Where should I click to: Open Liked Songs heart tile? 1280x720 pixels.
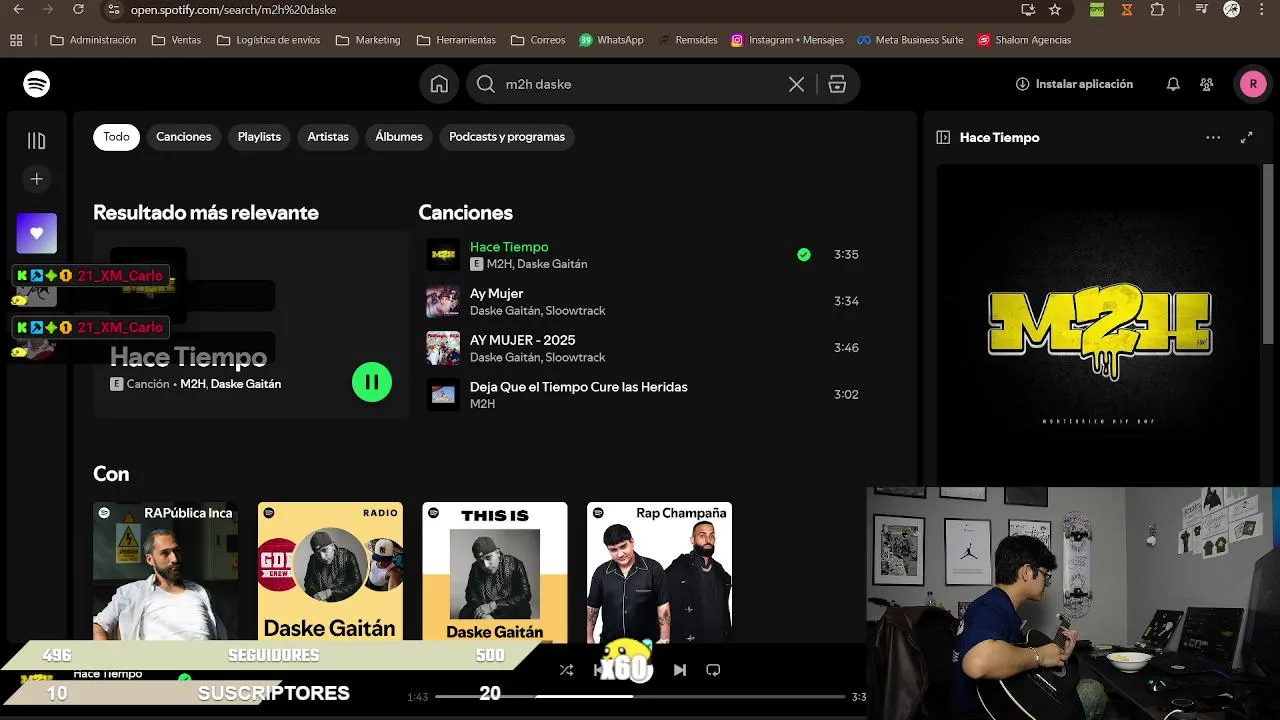point(37,233)
